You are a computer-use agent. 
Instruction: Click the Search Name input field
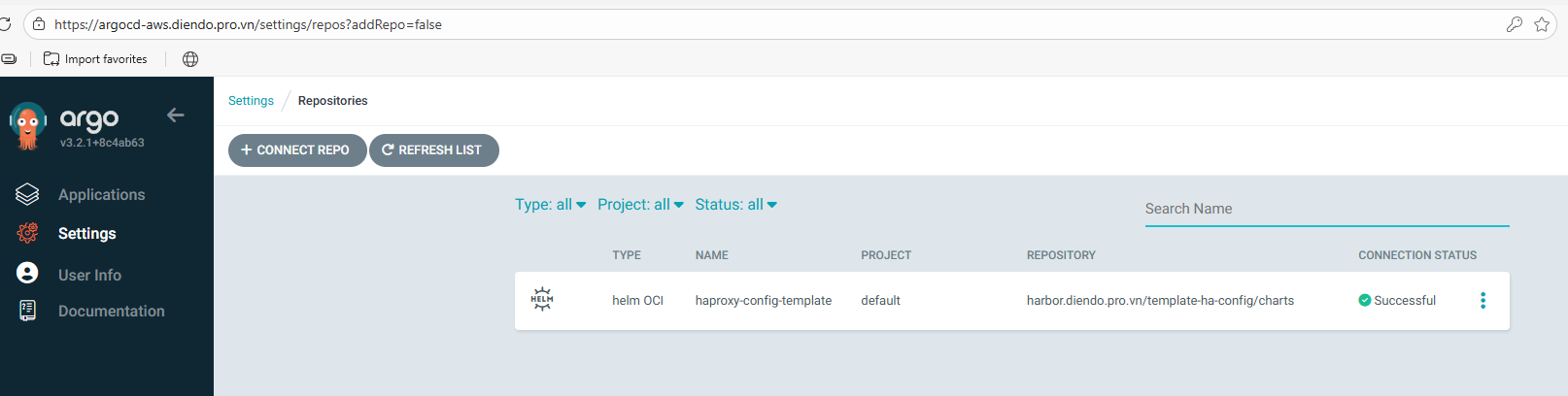pos(1326,209)
